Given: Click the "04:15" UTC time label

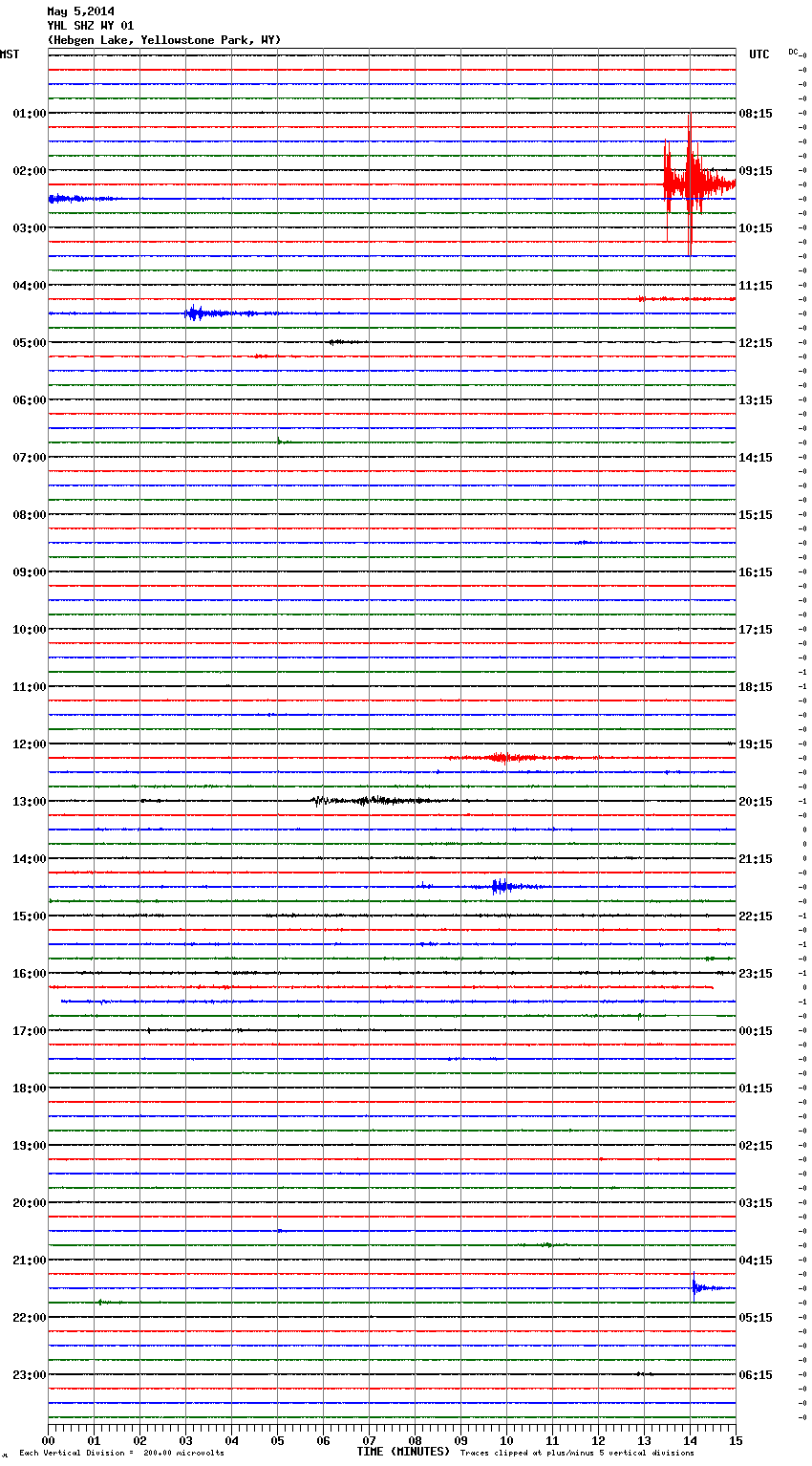Looking at the screenshot, I should (x=756, y=1261).
